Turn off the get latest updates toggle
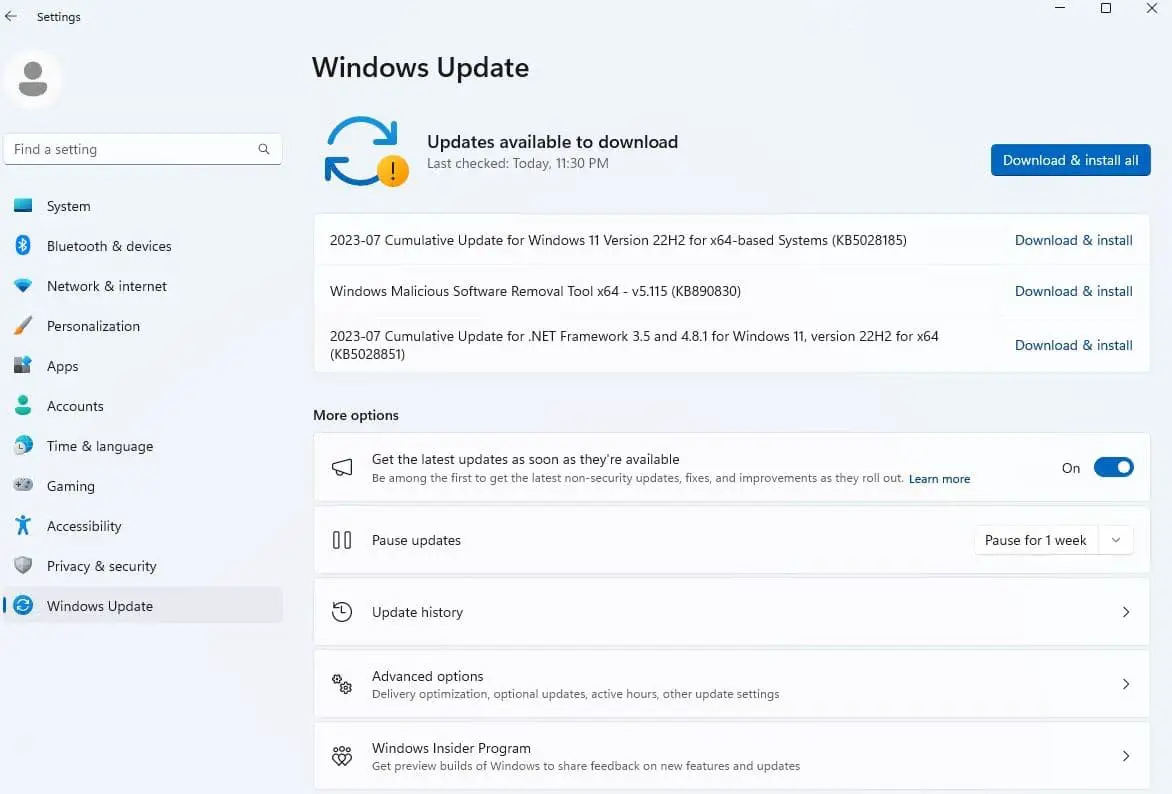This screenshot has width=1172, height=794. (1113, 467)
